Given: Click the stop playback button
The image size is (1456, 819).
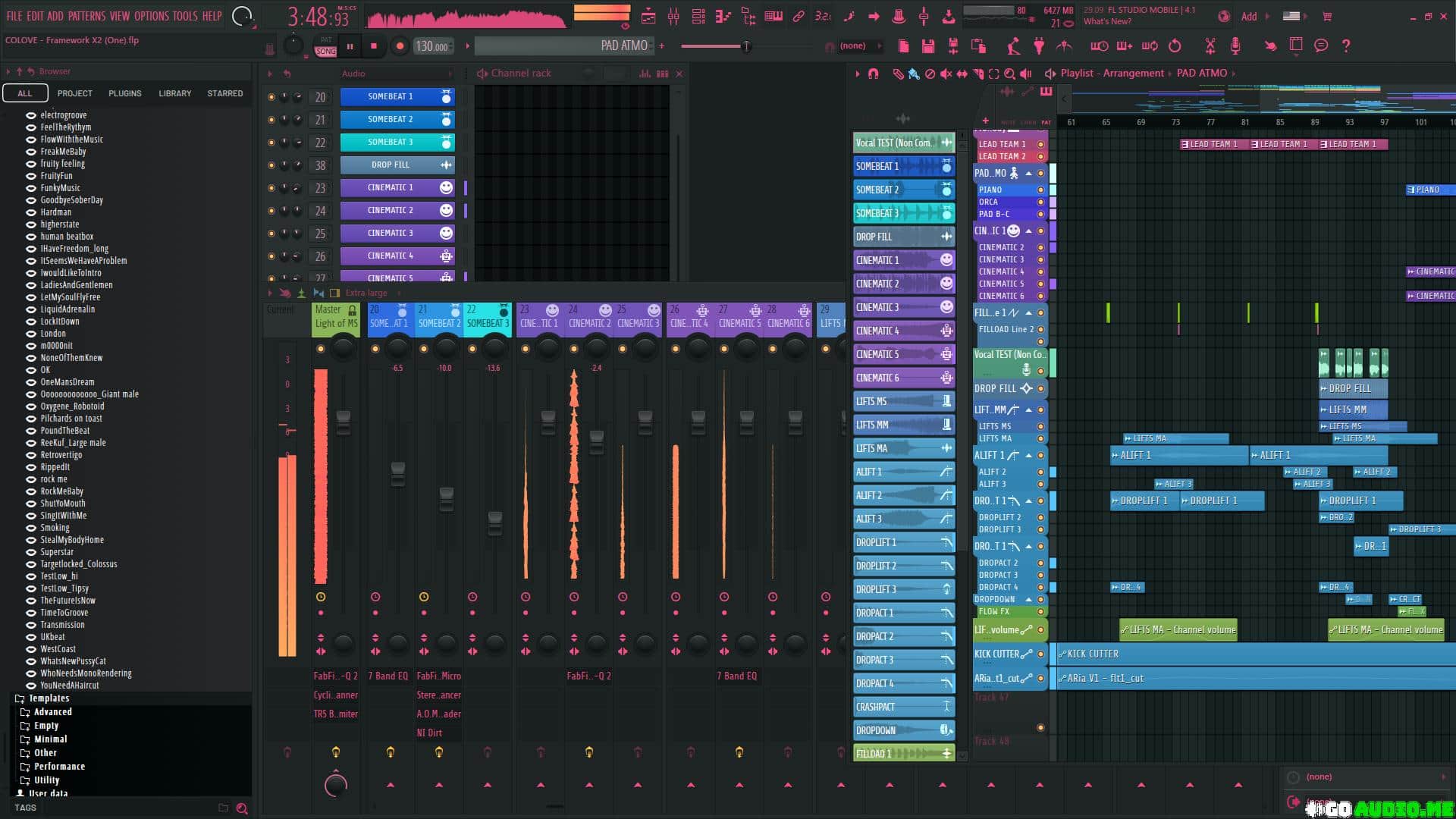Looking at the screenshot, I should (x=373, y=46).
